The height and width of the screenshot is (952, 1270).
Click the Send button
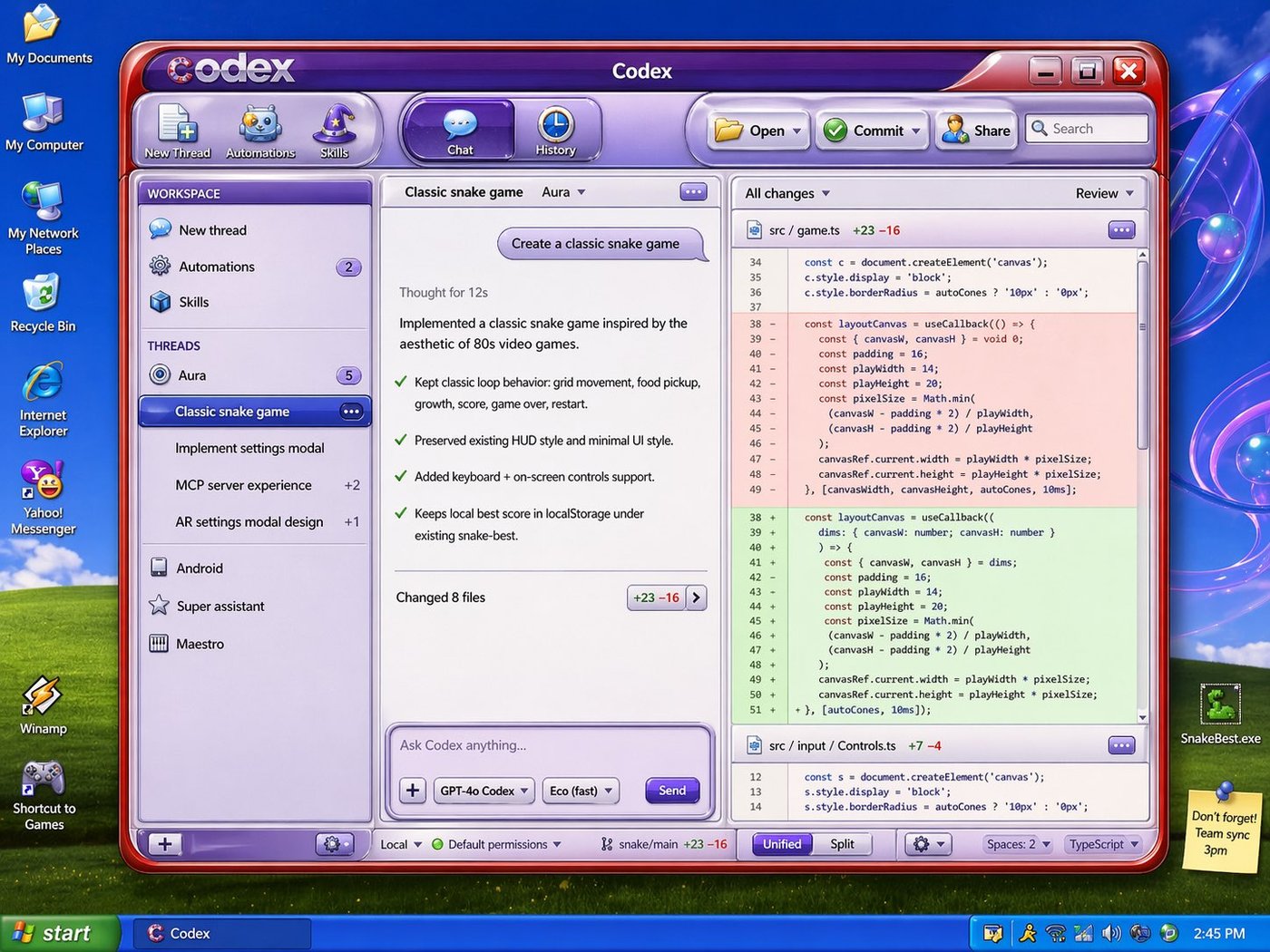672,791
